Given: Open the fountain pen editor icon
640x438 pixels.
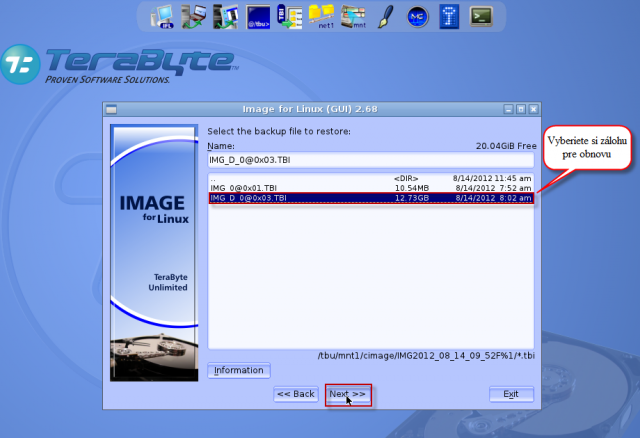Looking at the screenshot, I should 386,17.
